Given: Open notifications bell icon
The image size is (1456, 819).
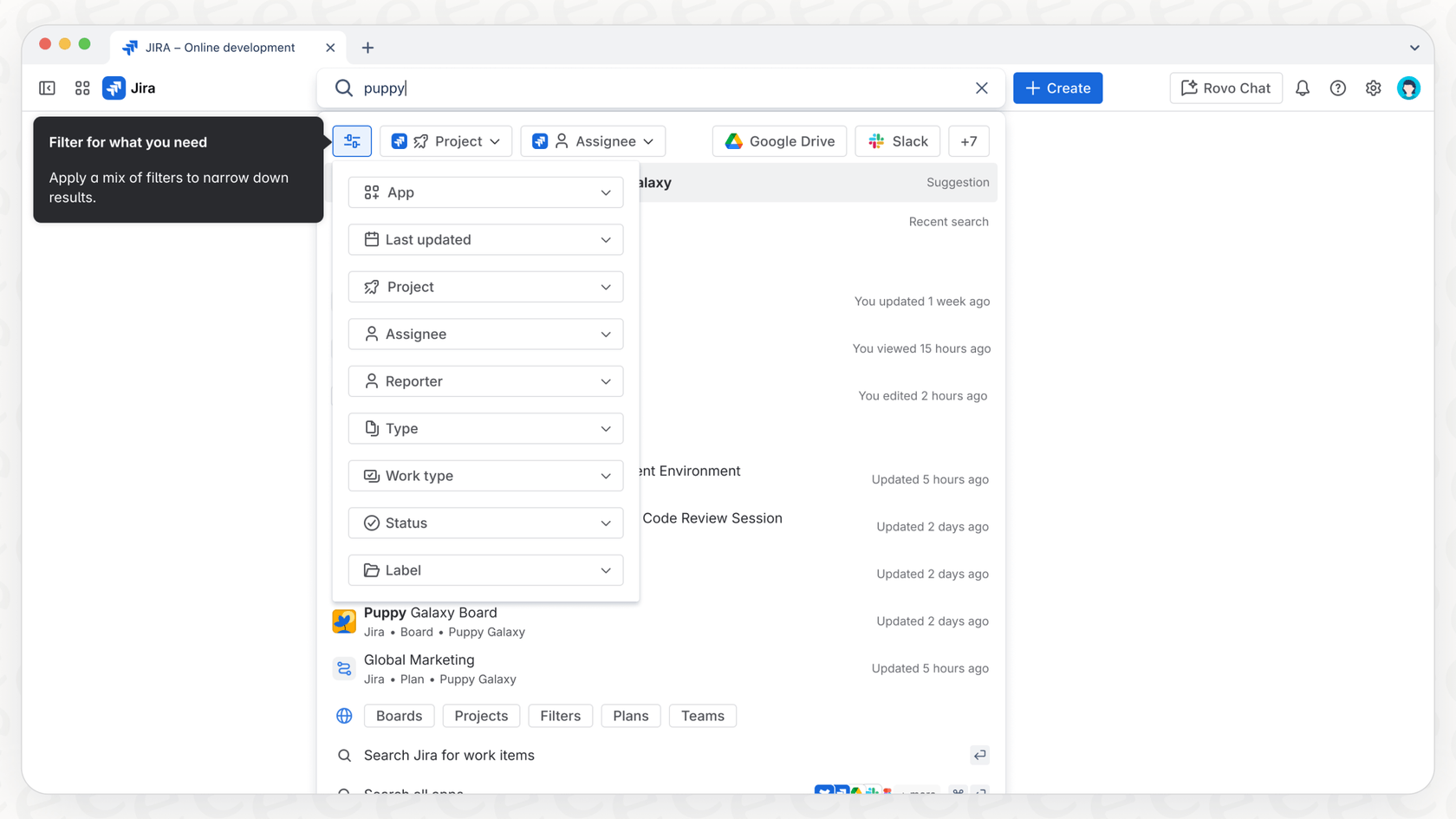Looking at the screenshot, I should pyautogui.click(x=1303, y=88).
